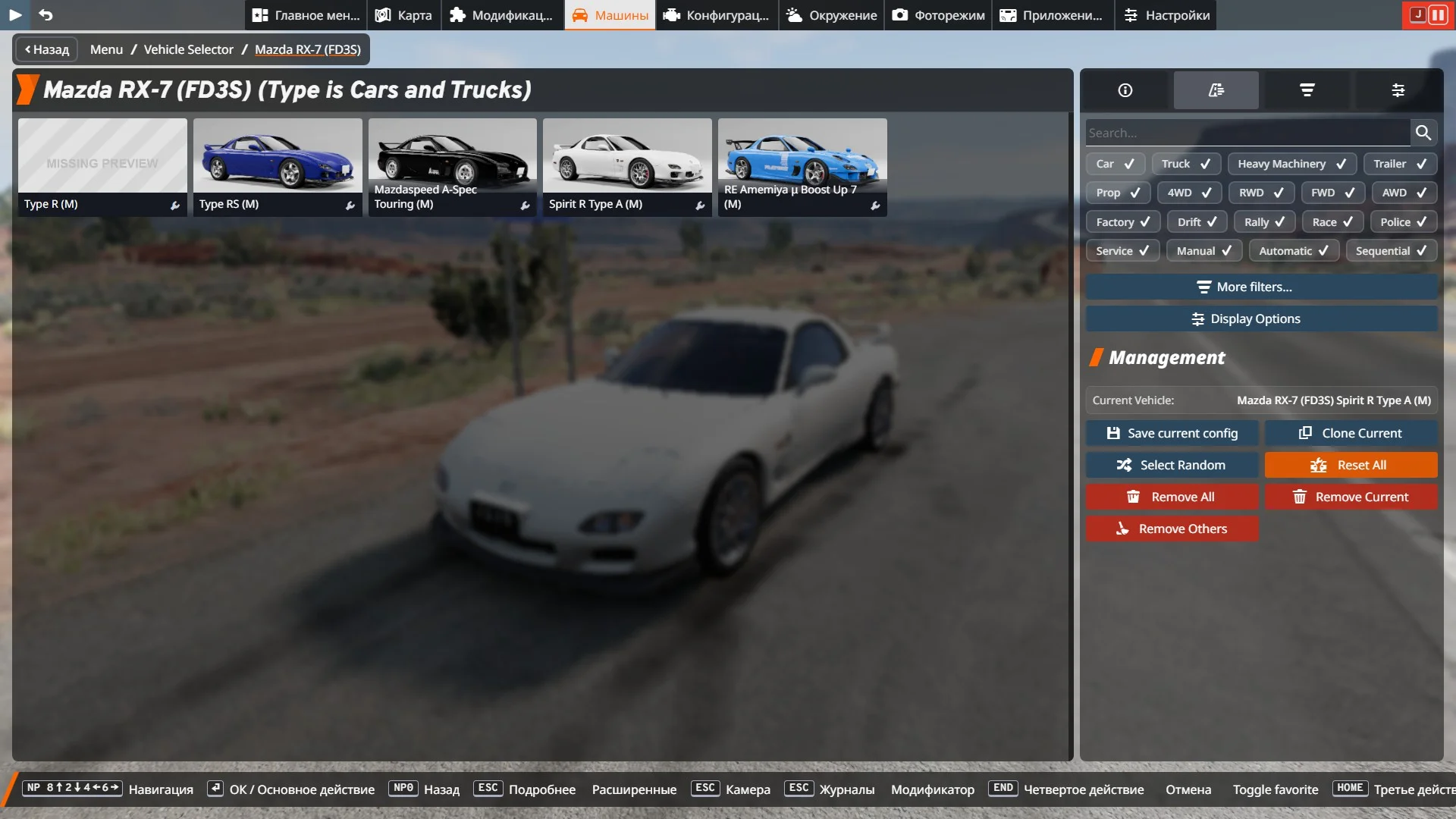Toggle the Prop filter
This screenshot has height=819, width=1456.
(x=1118, y=193)
